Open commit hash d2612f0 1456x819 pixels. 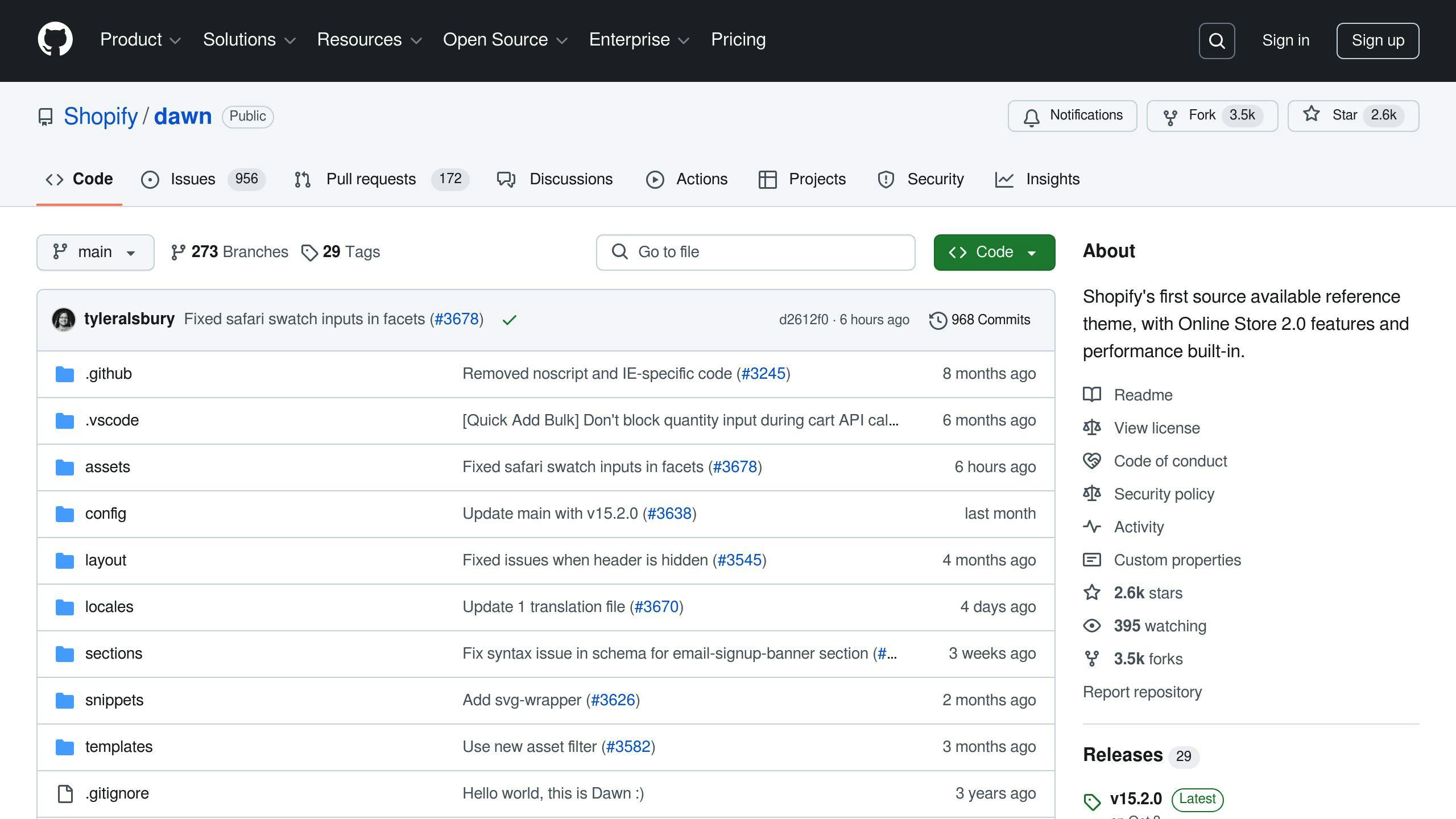pos(803,320)
